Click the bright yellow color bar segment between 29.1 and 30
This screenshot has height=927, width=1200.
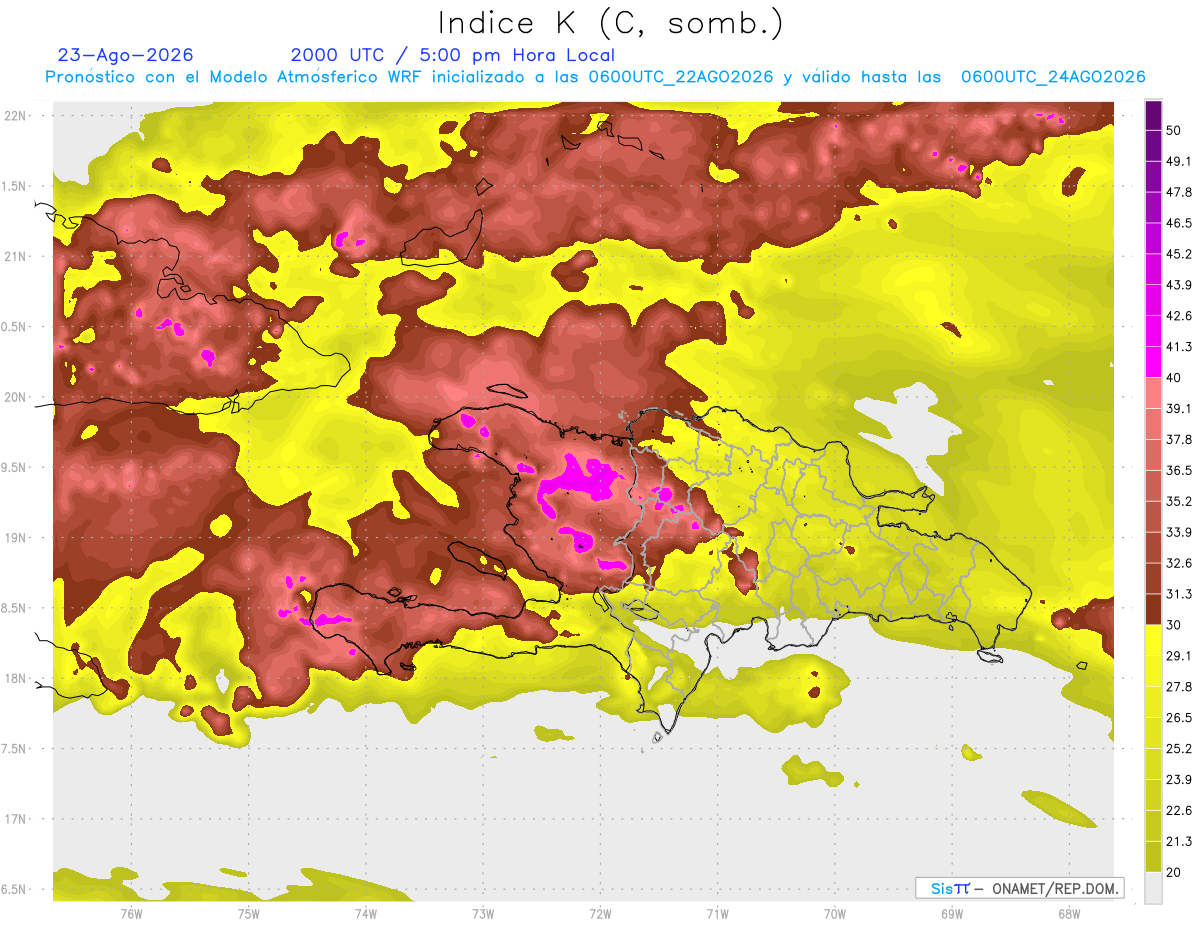(1153, 640)
